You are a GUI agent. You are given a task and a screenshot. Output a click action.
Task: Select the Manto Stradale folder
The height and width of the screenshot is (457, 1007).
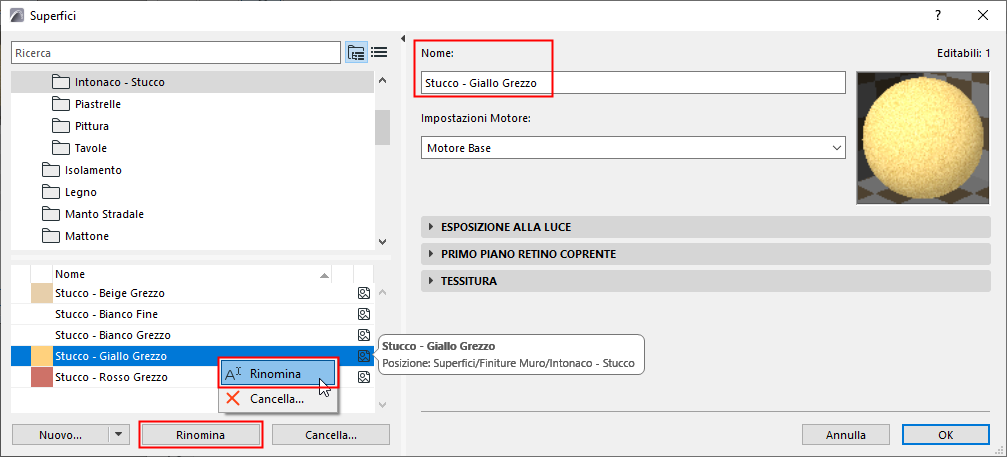pos(104,214)
